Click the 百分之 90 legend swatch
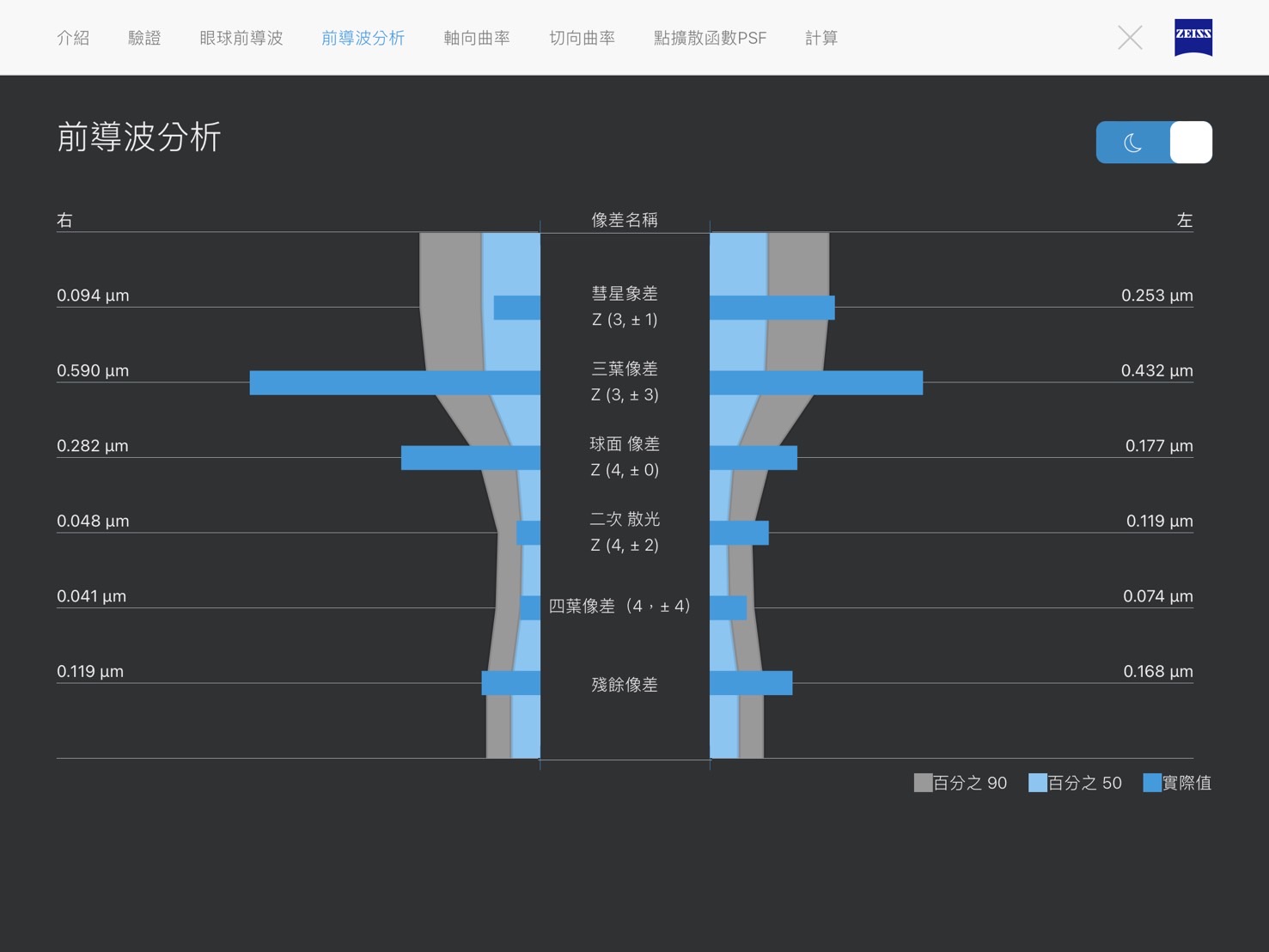1269x952 pixels. [923, 783]
